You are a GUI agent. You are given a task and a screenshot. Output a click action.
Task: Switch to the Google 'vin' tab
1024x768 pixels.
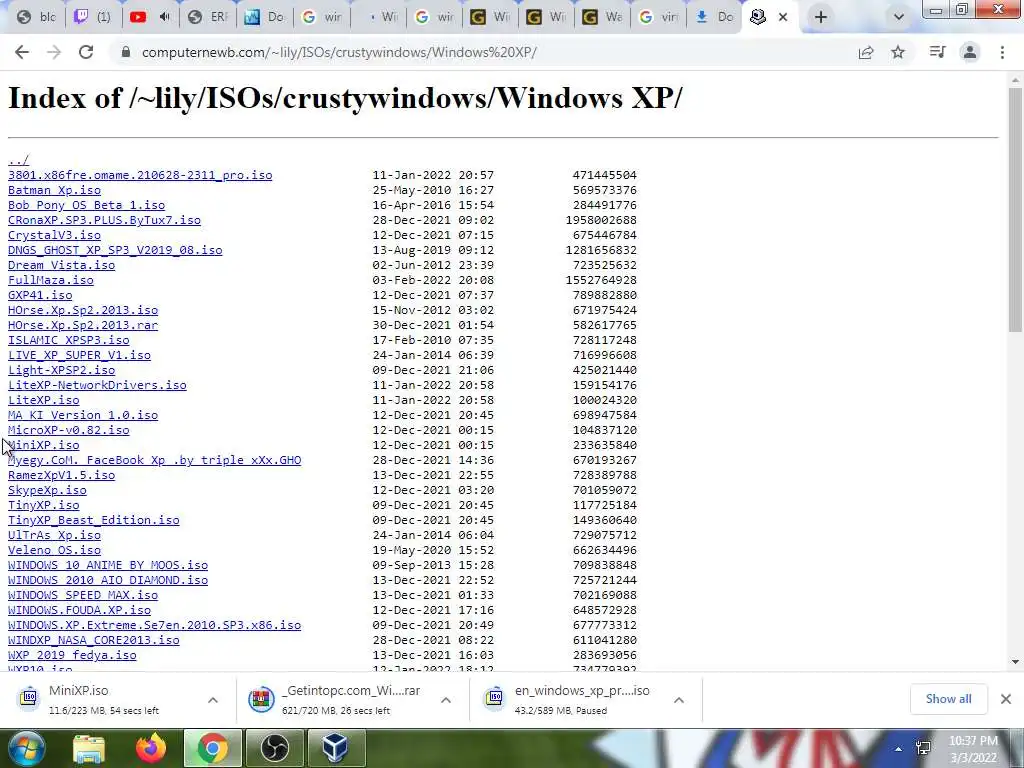(x=658, y=17)
